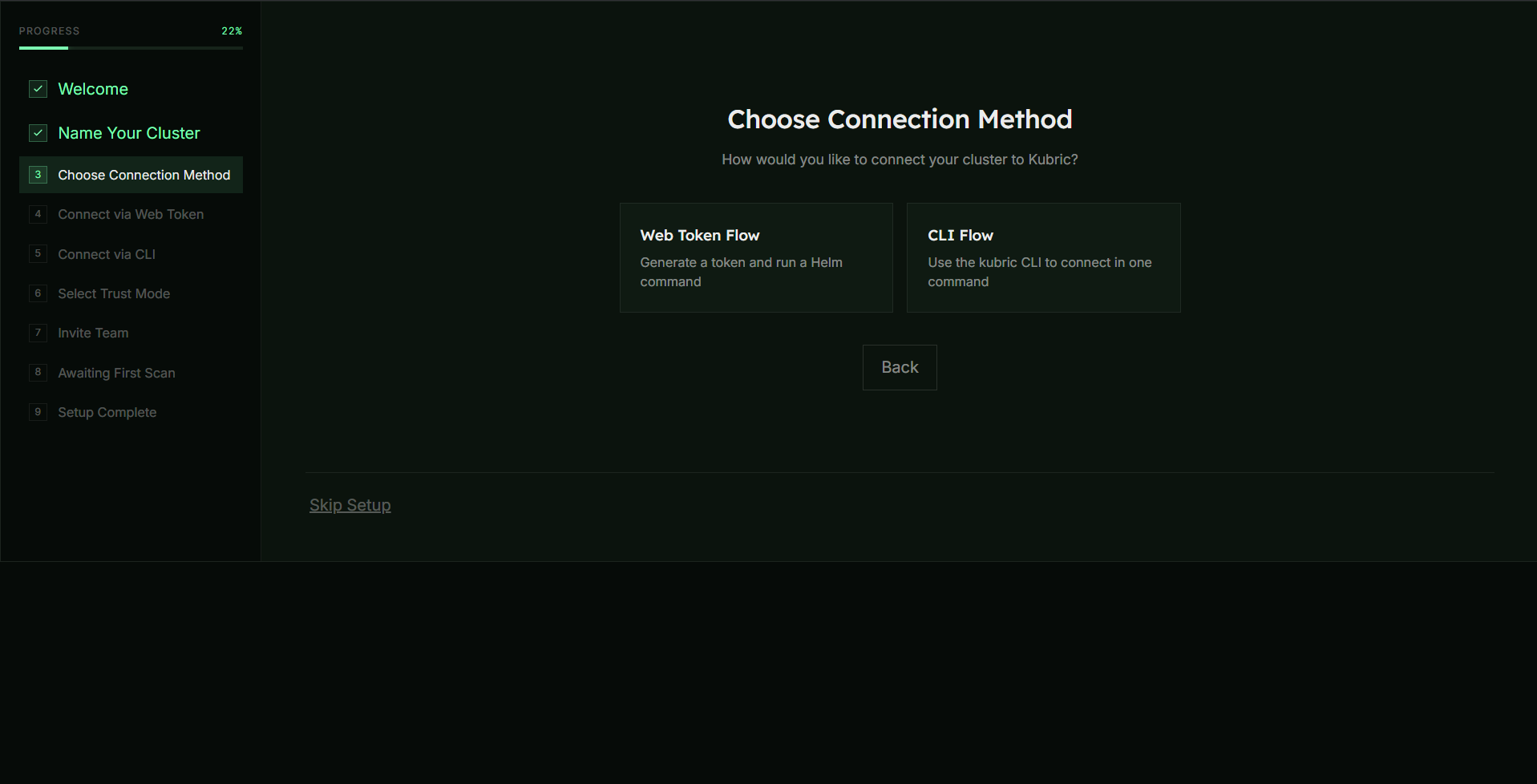Go to the Welcome step
The image size is (1537, 784).
pos(131,89)
